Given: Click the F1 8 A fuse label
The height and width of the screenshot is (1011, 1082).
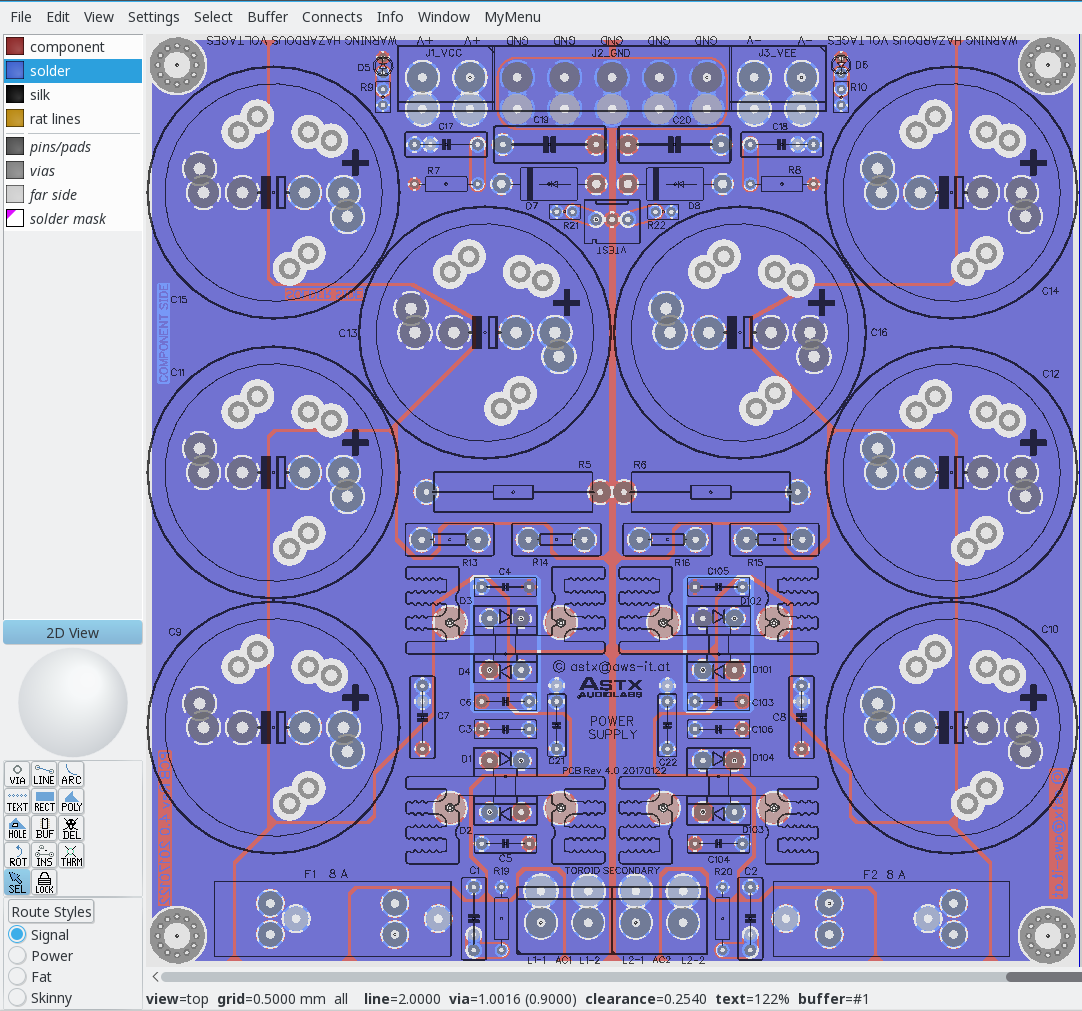Looking at the screenshot, I should pos(326,874).
